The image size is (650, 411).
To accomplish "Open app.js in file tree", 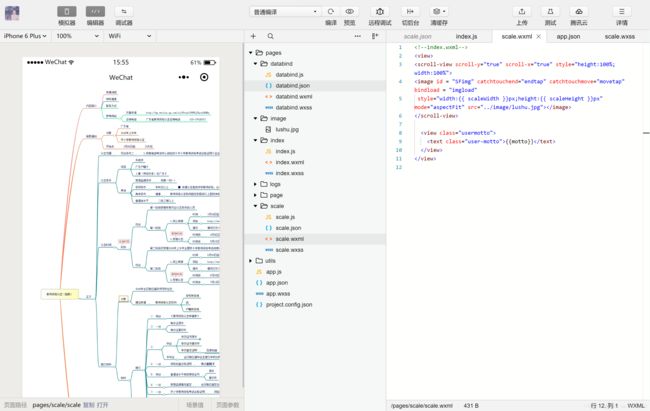I will click(274, 272).
